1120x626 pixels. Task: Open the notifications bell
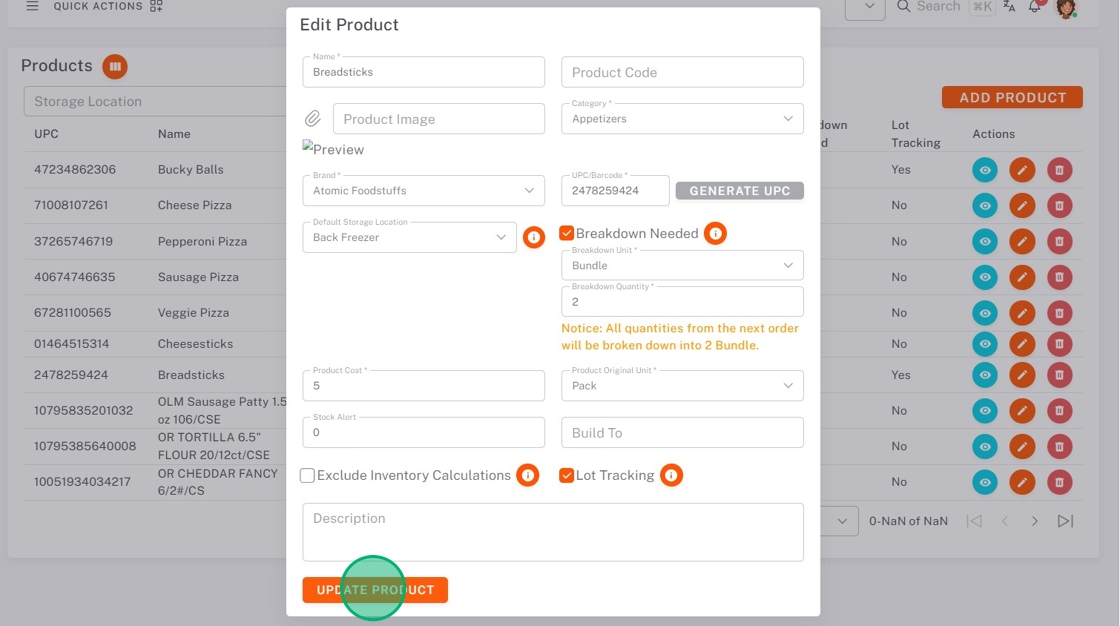(1035, 7)
